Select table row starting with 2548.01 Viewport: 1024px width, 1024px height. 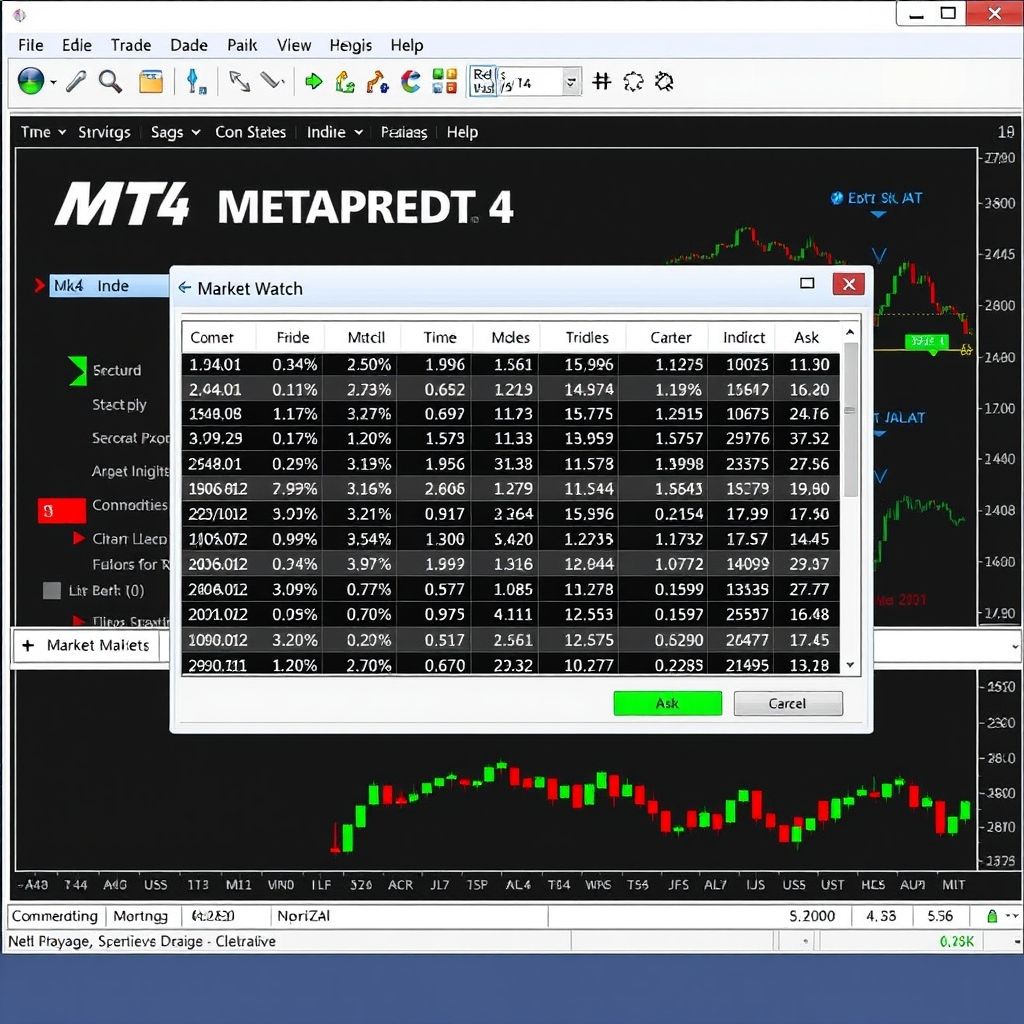coord(511,464)
